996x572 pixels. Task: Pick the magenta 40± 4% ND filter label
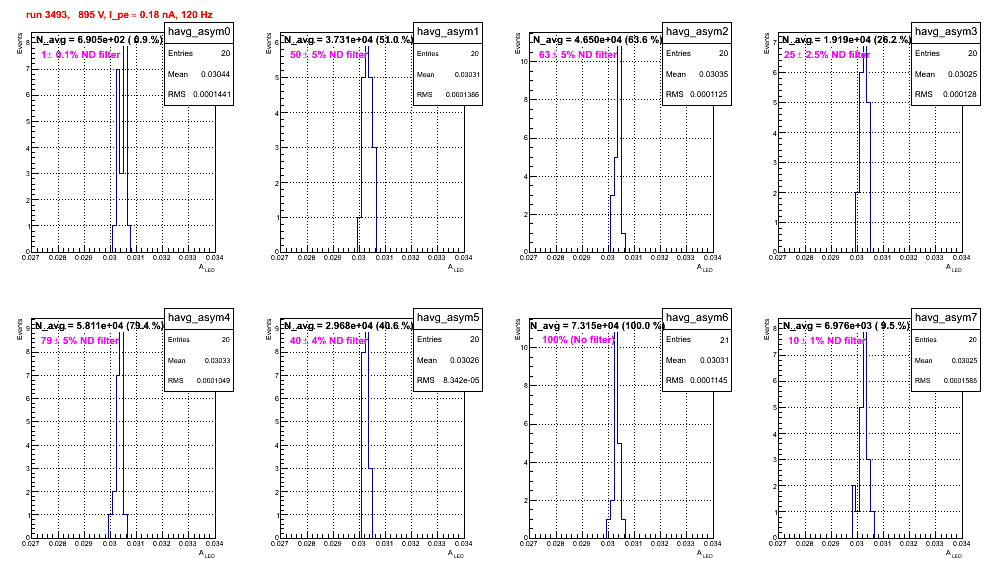pyautogui.click(x=329, y=341)
